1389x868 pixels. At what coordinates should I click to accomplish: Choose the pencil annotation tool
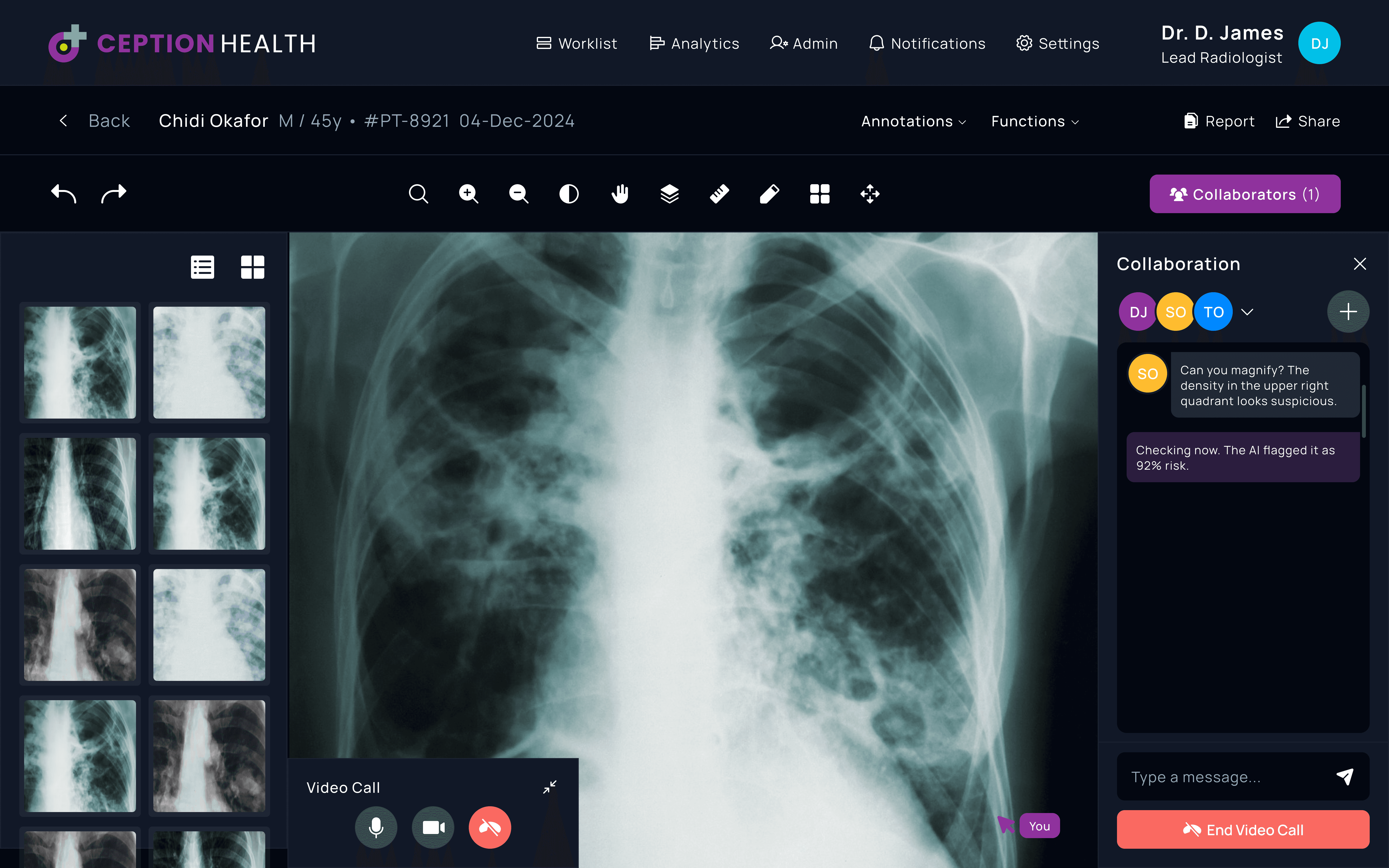point(769,194)
